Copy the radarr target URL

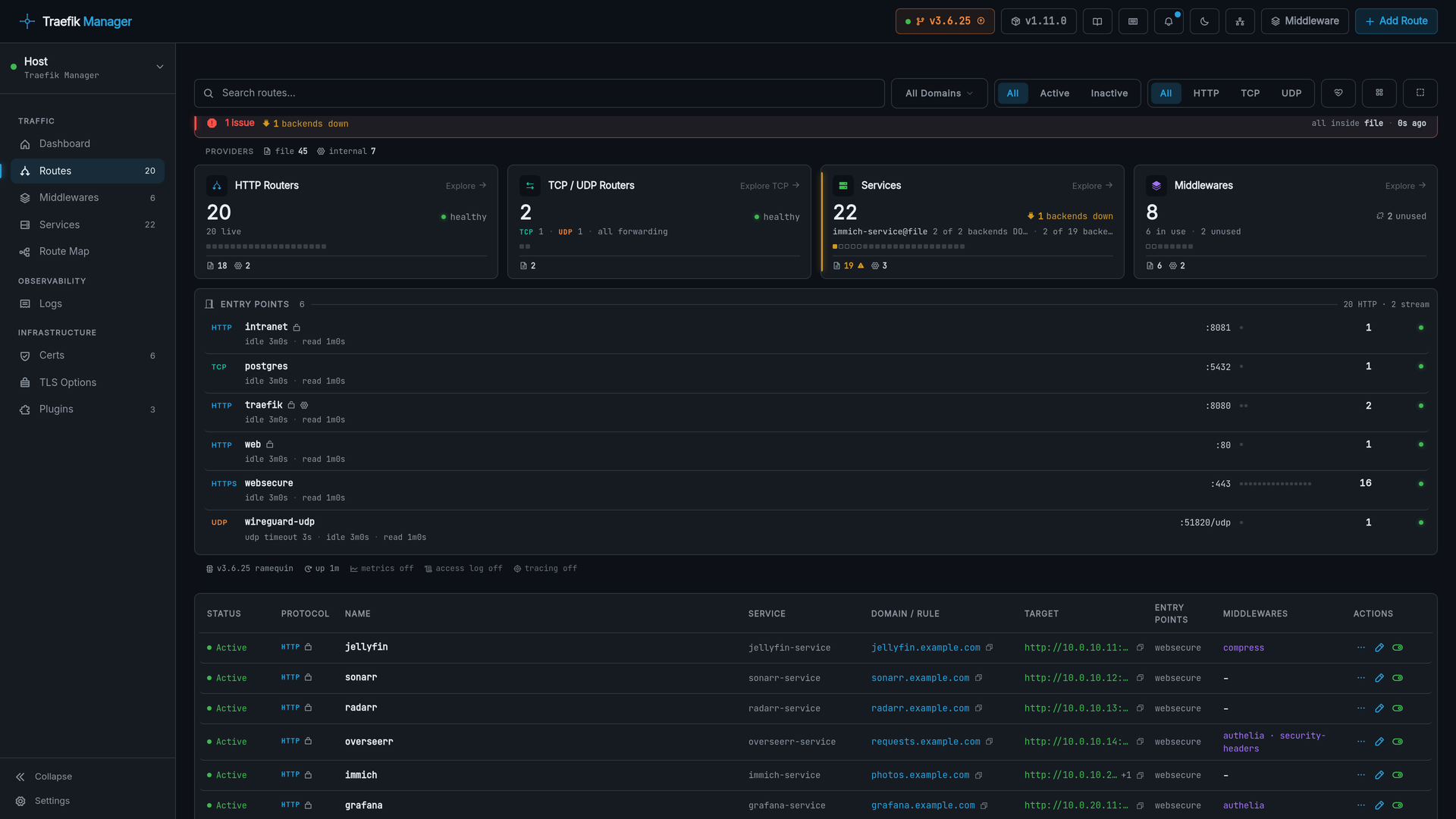pos(1140,708)
